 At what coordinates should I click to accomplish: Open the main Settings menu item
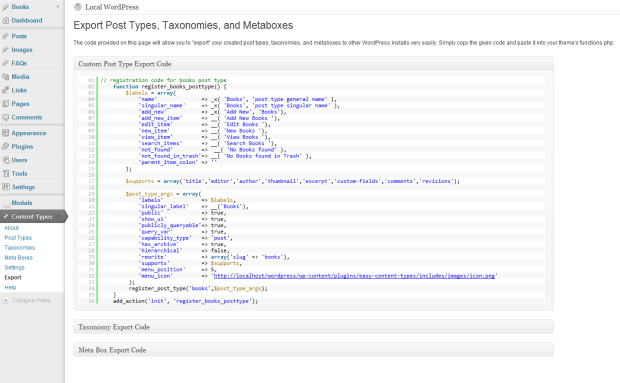(23, 187)
